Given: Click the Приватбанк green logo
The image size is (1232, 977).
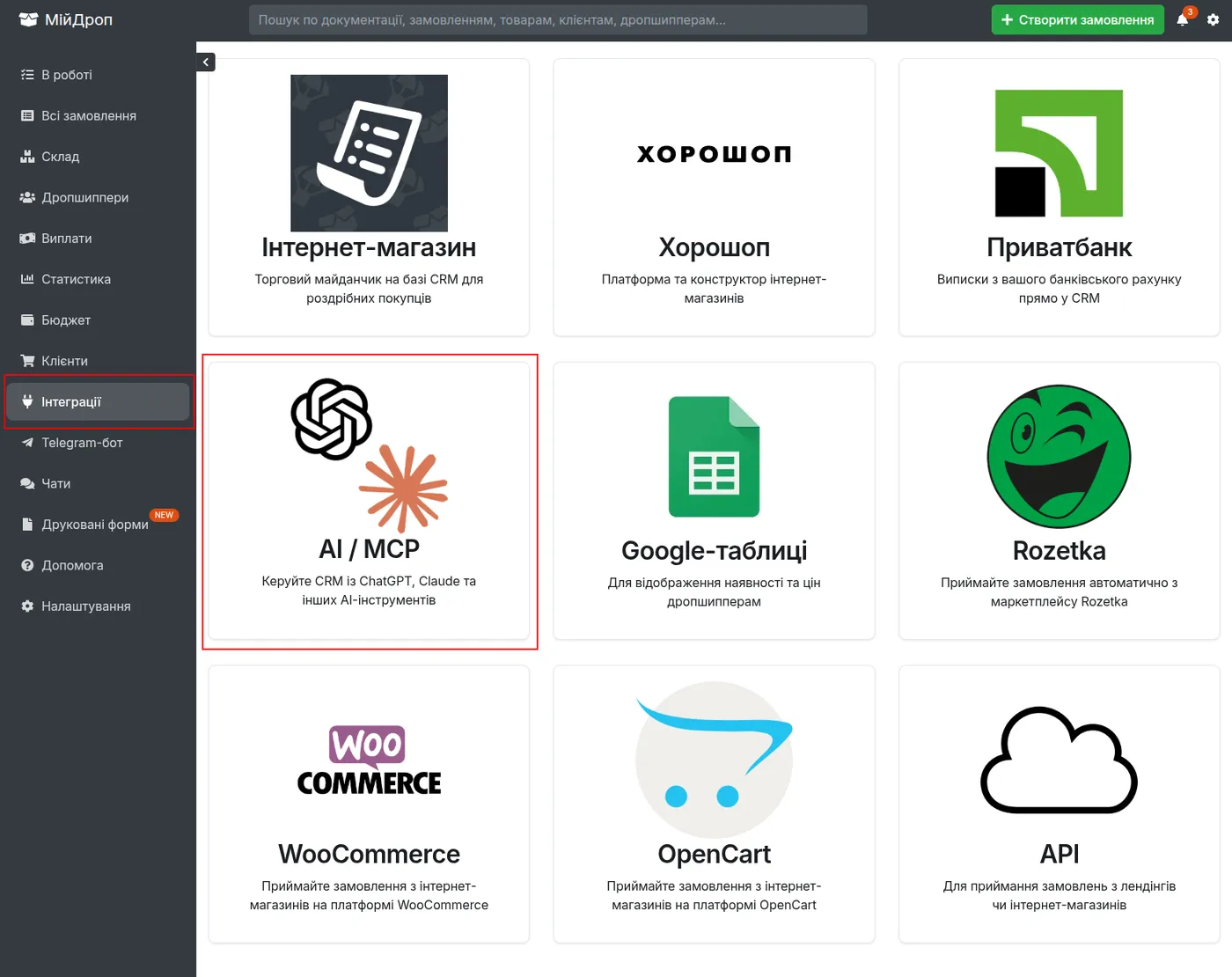Looking at the screenshot, I should (x=1059, y=153).
